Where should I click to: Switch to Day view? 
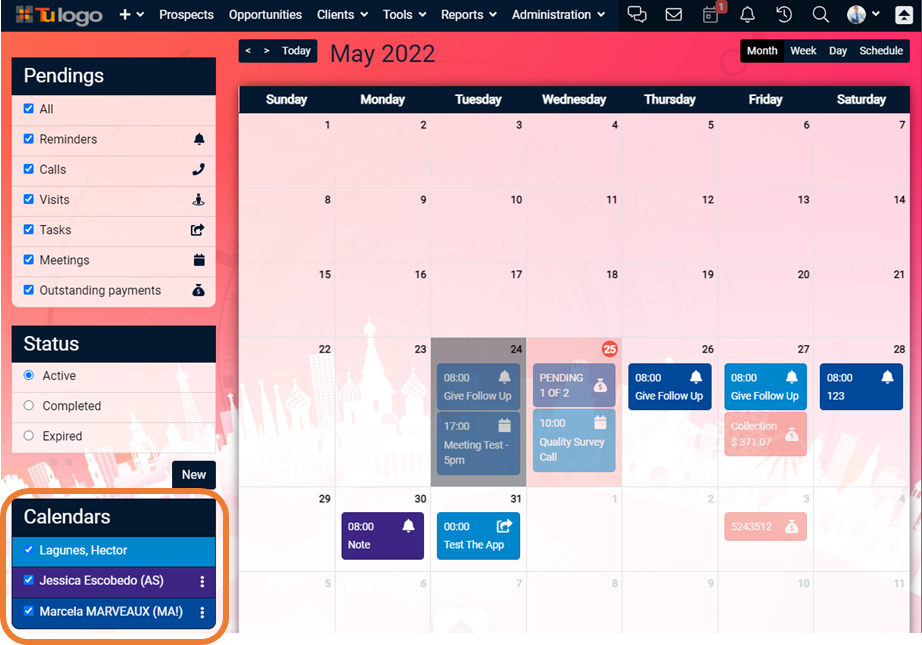838,51
